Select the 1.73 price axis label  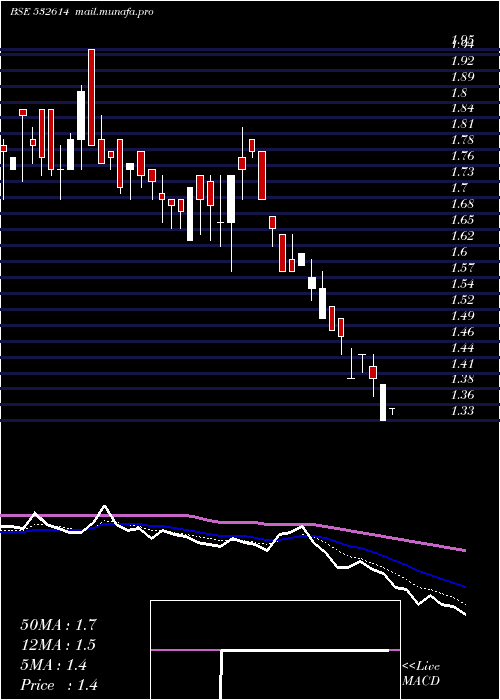pos(462,172)
